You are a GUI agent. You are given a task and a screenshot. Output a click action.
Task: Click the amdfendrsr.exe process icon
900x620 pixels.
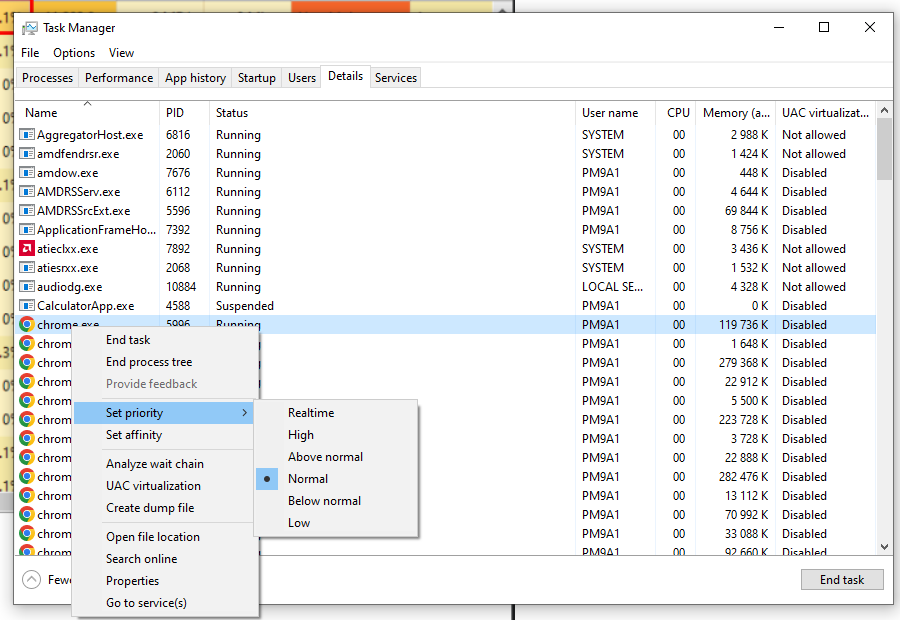pyautogui.click(x=27, y=154)
